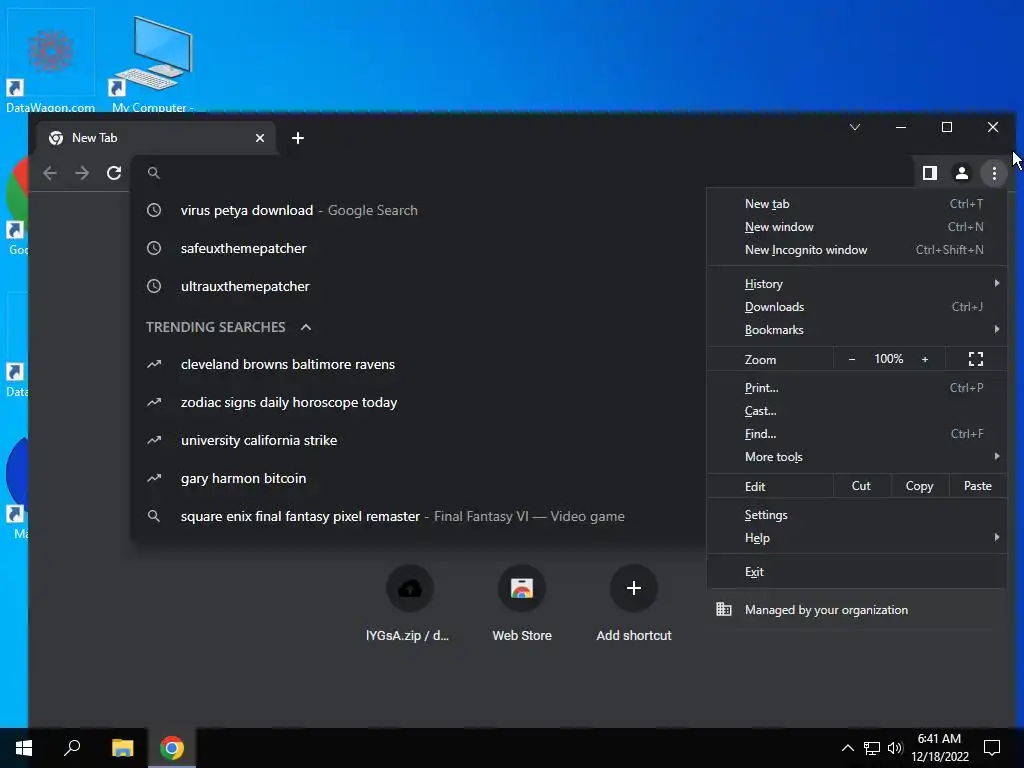Click the taskbar search icon
This screenshot has width=1024, height=768.
coord(72,748)
